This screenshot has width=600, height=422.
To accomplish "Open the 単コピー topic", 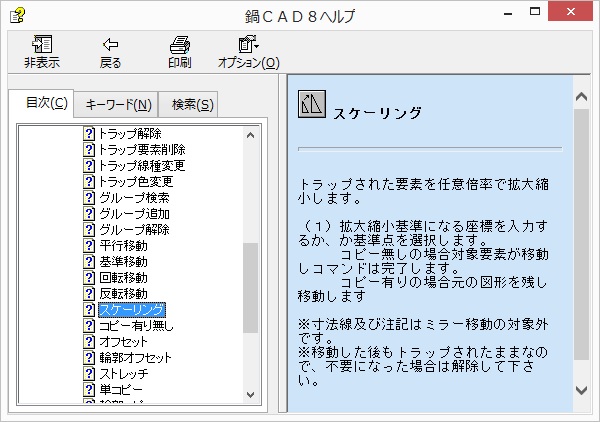I will pyautogui.click(x=121, y=389).
